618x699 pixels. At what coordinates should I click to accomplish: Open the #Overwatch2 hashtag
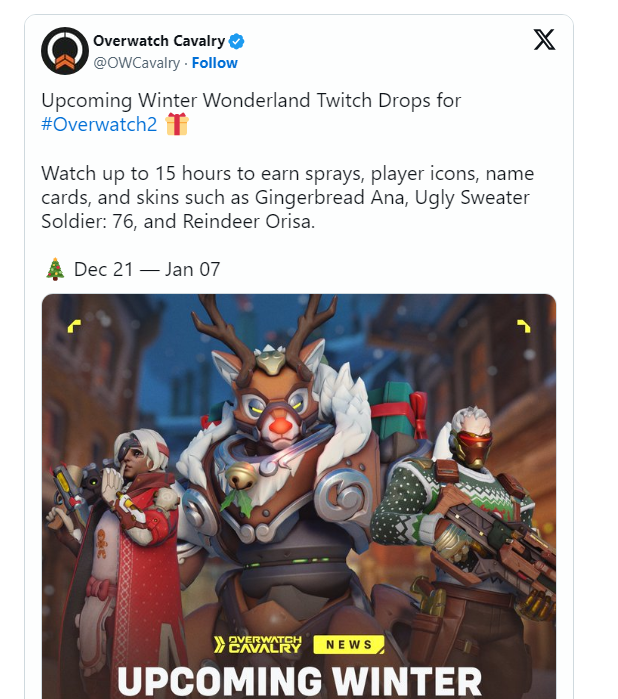click(x=99, y=124)
